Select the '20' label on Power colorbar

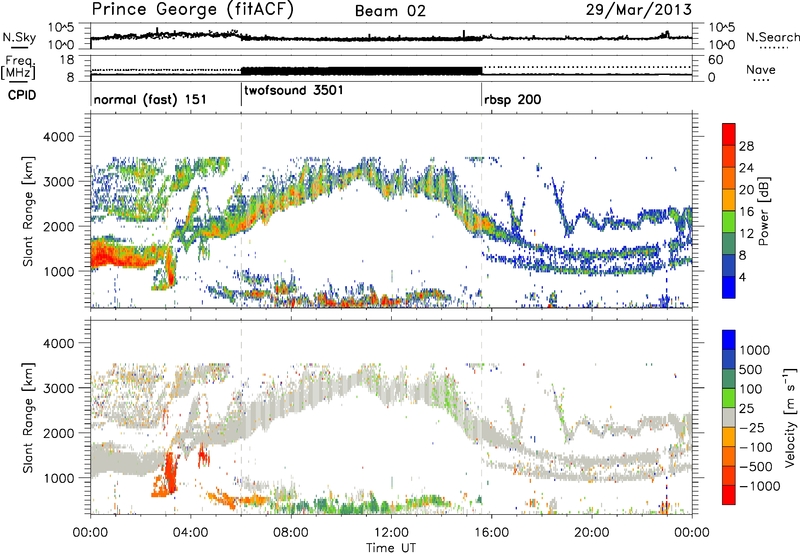[746, 190]
